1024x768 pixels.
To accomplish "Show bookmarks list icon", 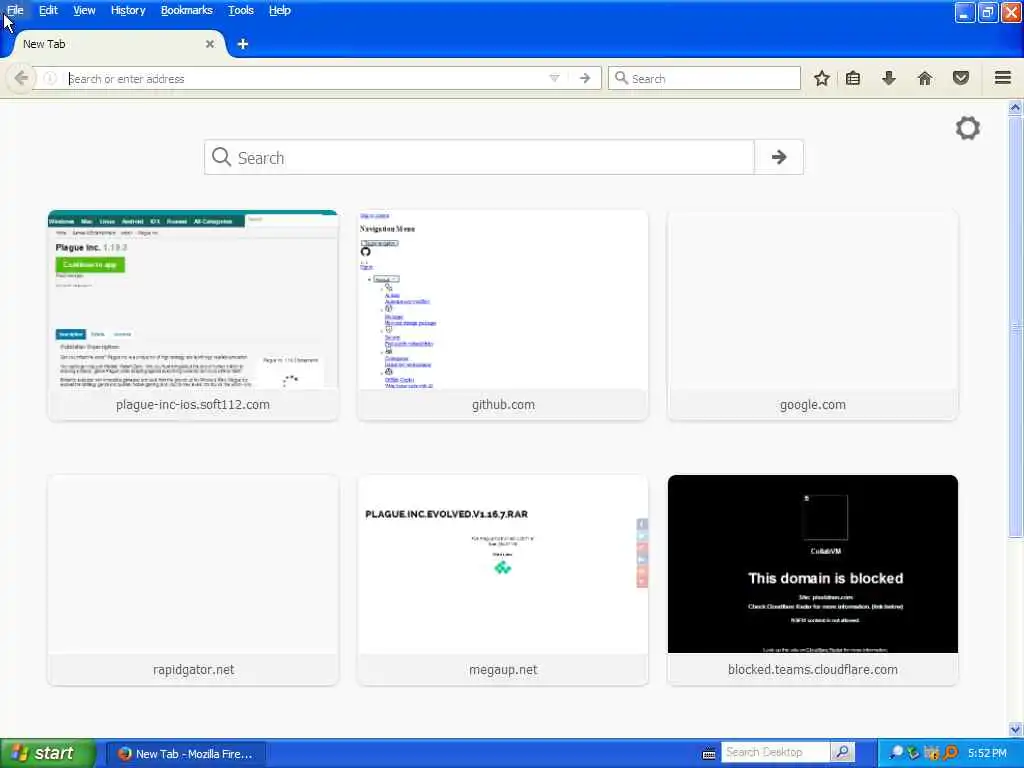I will coord(853,78).
